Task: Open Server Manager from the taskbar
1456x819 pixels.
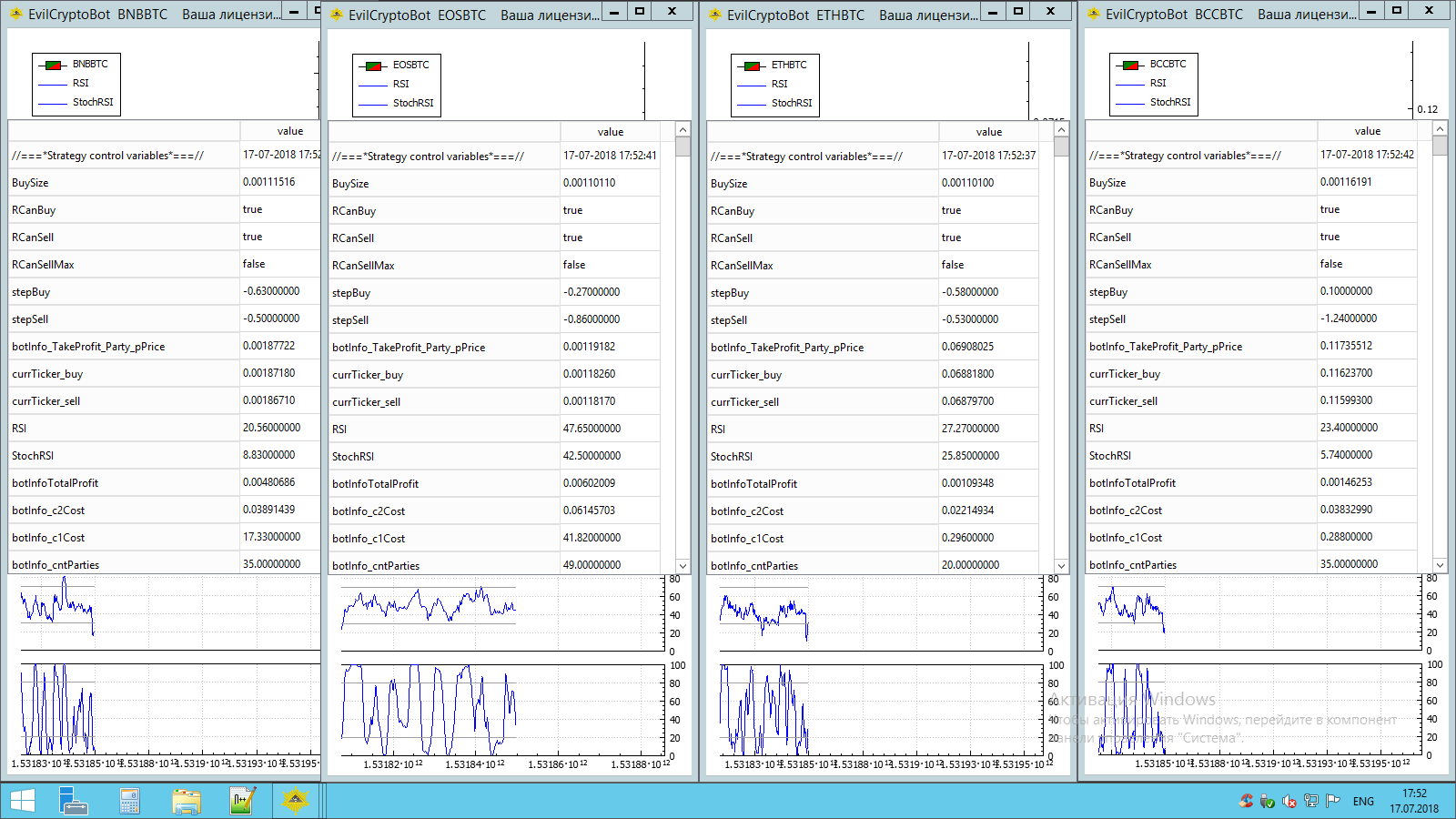Action: click(73, 801)
